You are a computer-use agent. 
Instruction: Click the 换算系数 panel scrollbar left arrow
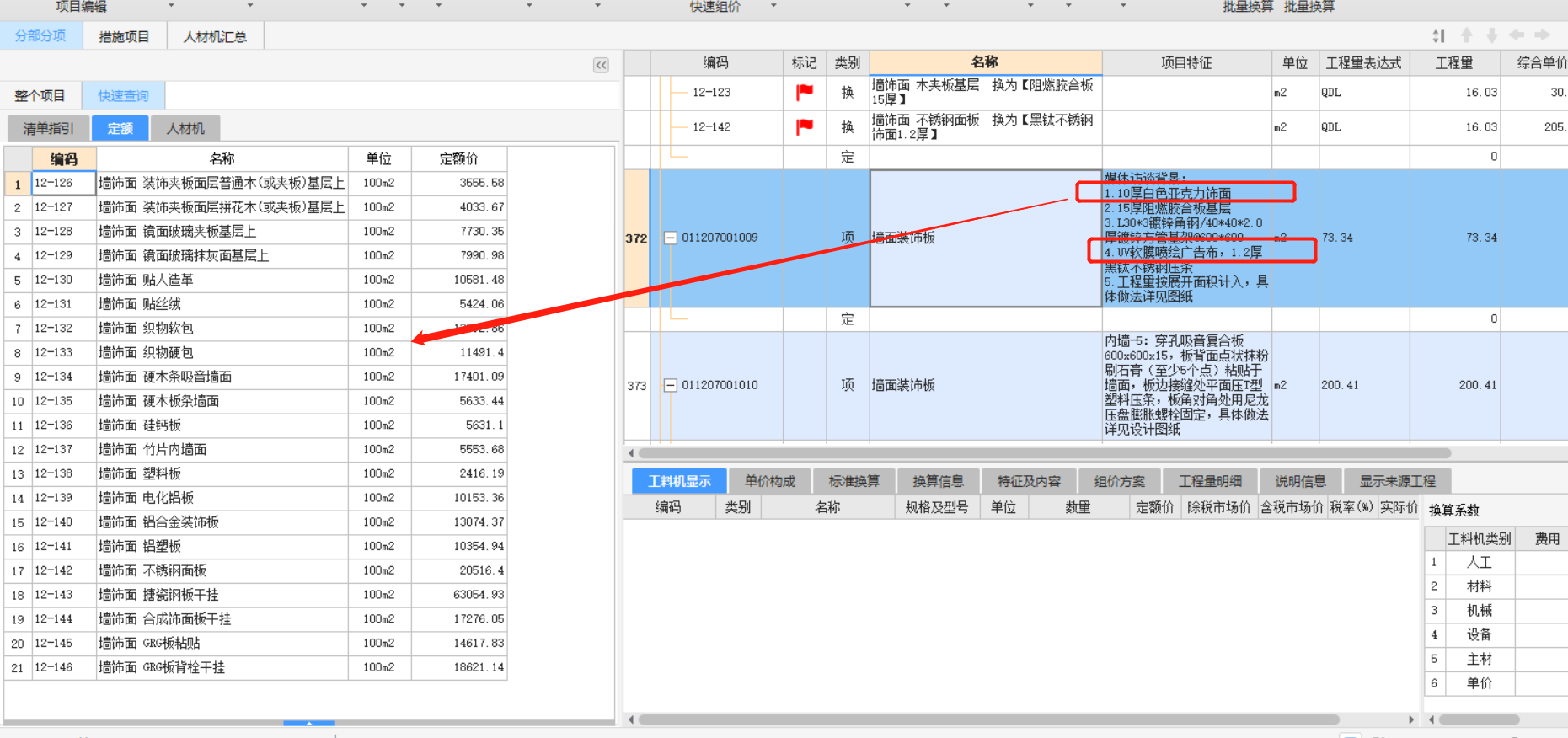click(x=1432, y=719)
